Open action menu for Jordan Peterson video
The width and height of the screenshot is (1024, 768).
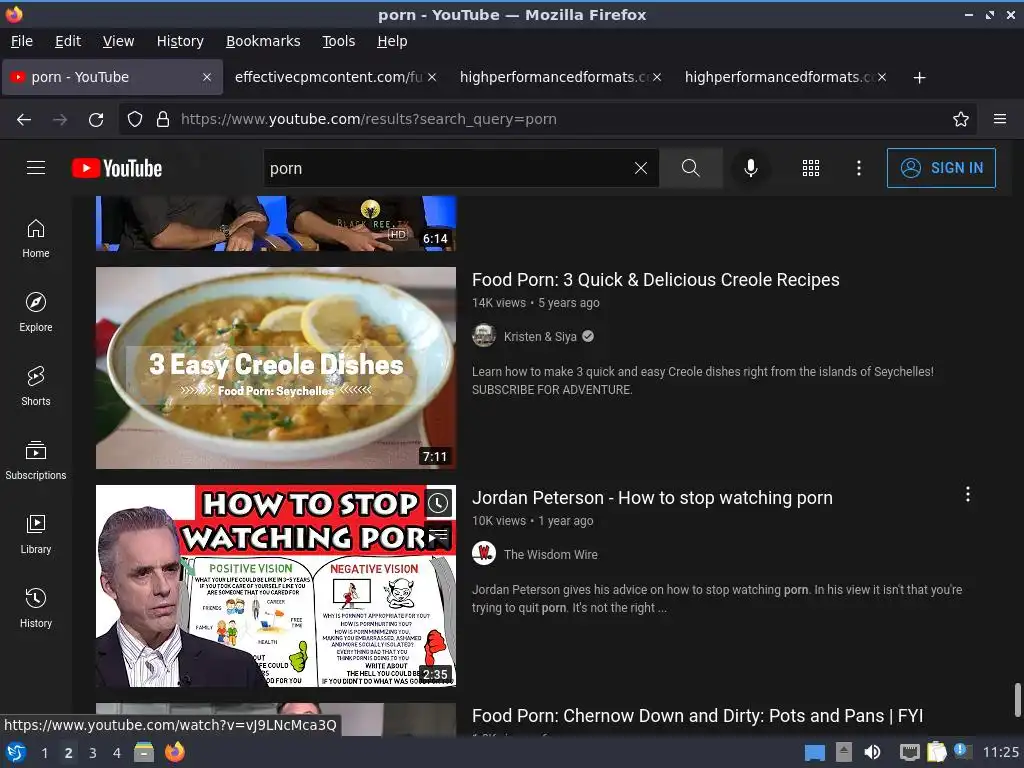click(968, 494)
